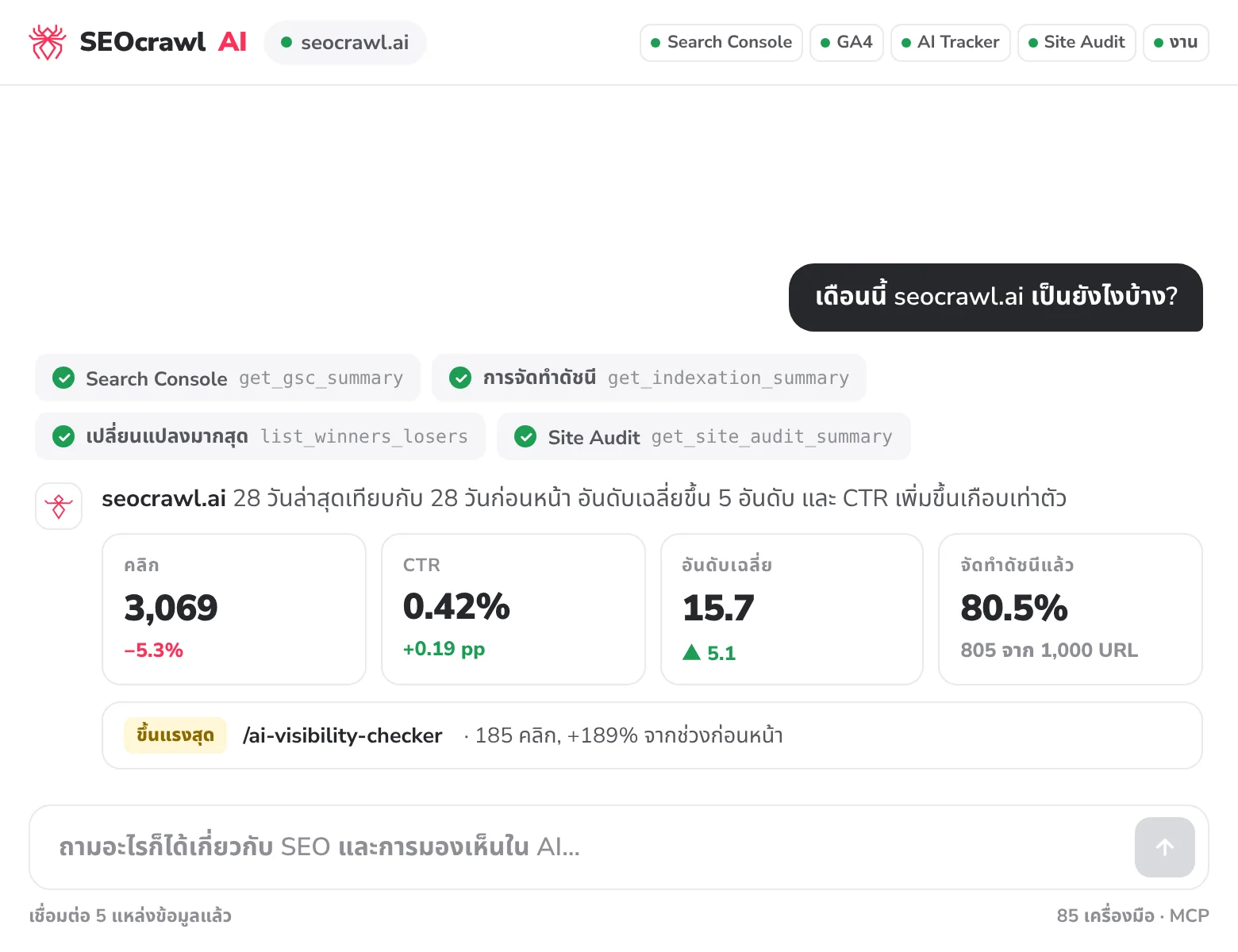The image size is (1238, 952).
Task: Click the green up triangle beside 5.1
Action: 691,652
